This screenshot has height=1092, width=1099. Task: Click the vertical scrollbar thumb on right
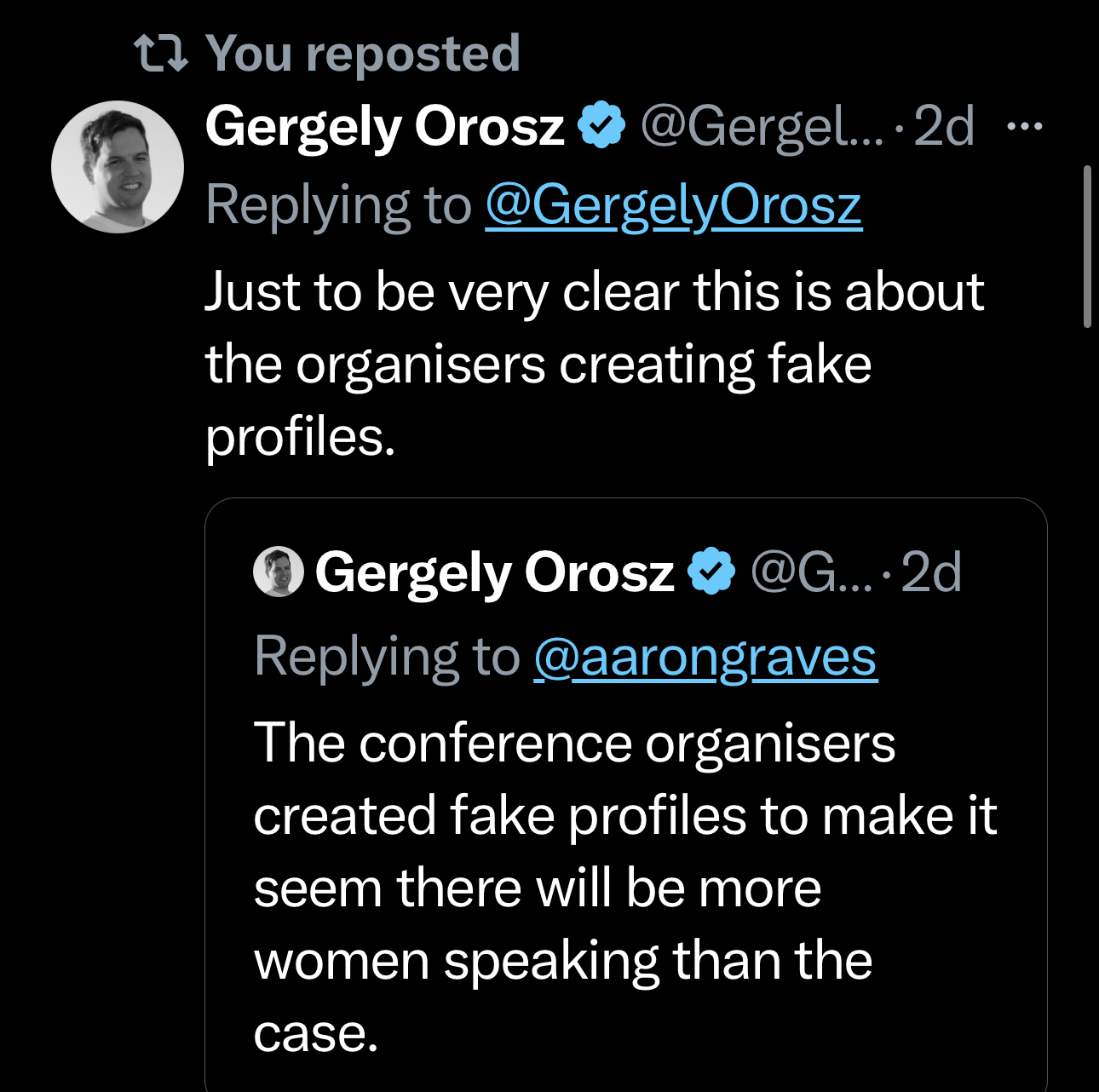[1087, 247]
